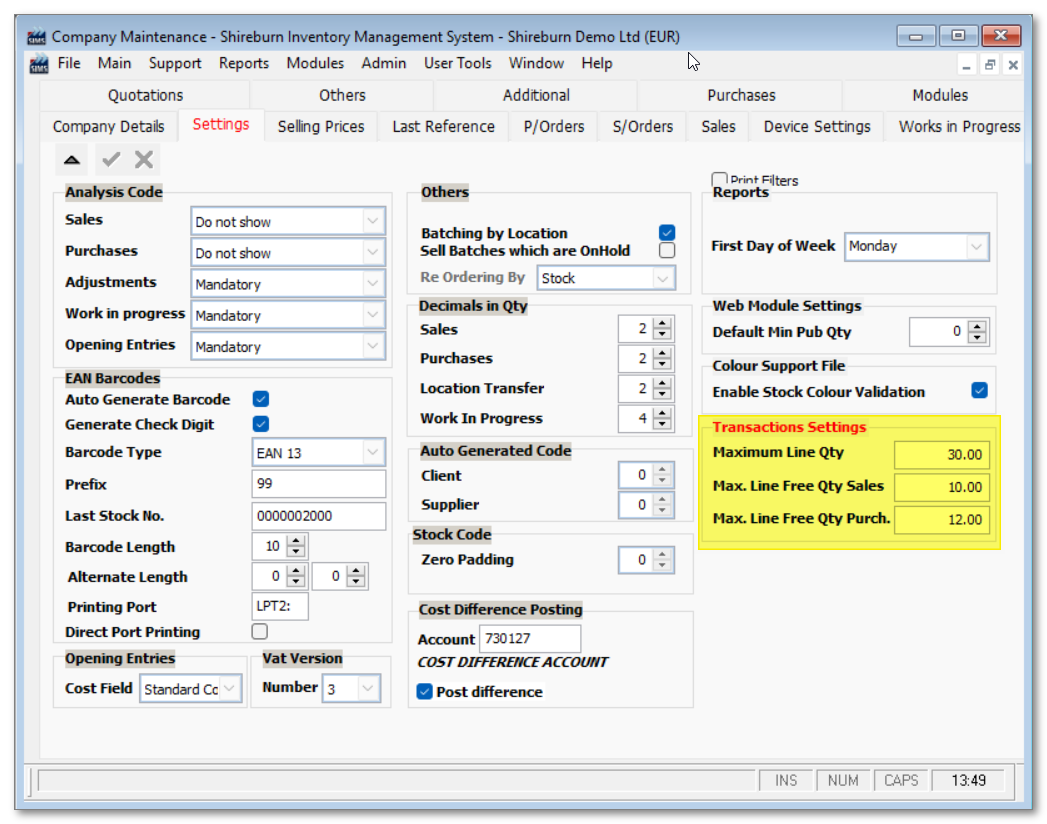The height and width of the screenshot is (824, 1047).
Task: Switch to Company Details tab
Action: [108, 126]
